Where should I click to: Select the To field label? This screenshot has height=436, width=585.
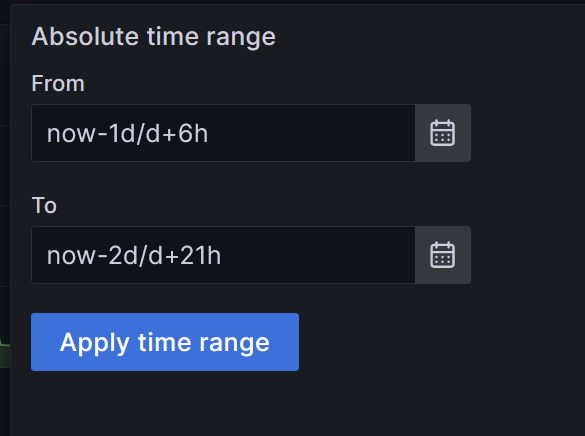(x=44, y=205)
